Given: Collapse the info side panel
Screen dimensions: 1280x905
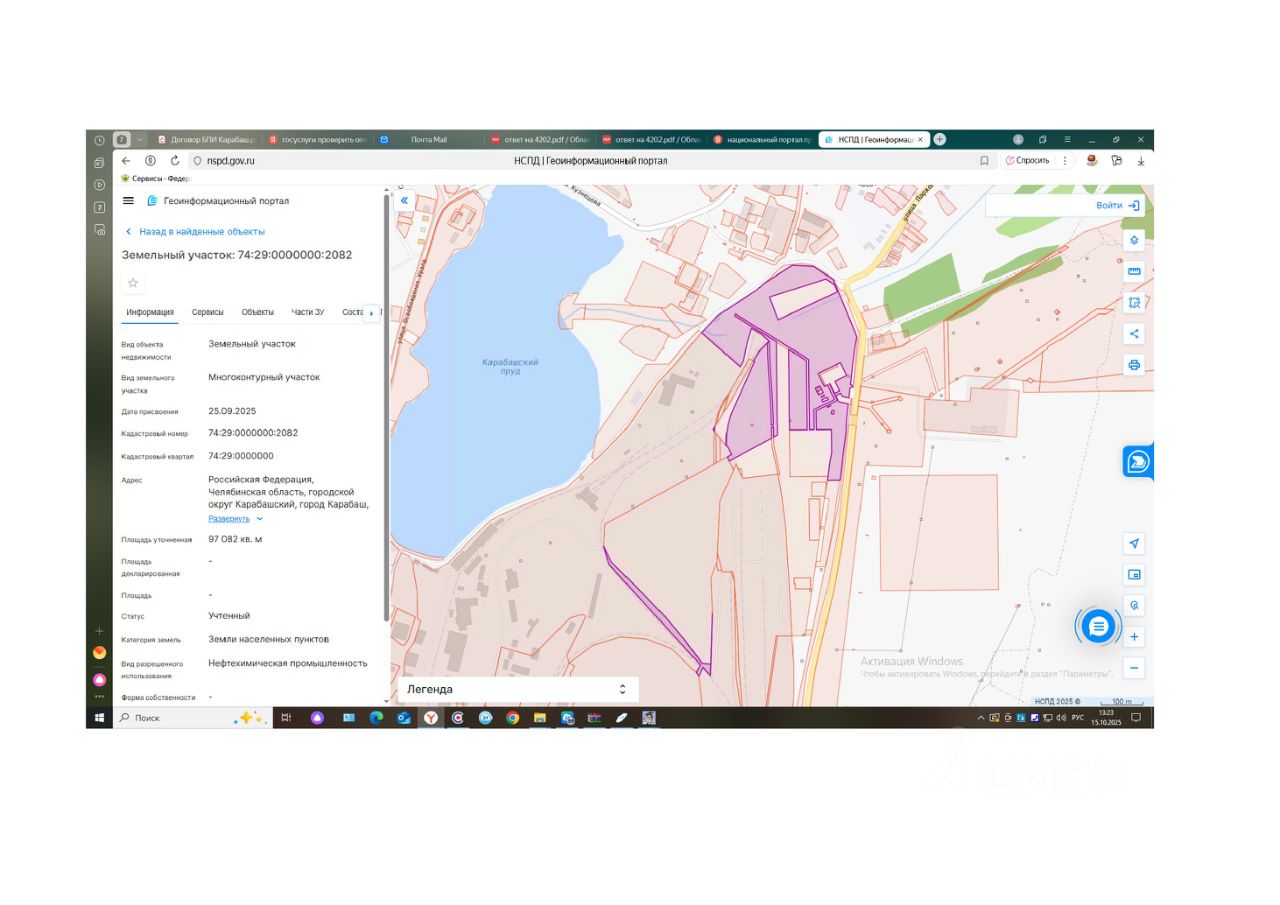Looking at the screenshot, I should [404, 200].
